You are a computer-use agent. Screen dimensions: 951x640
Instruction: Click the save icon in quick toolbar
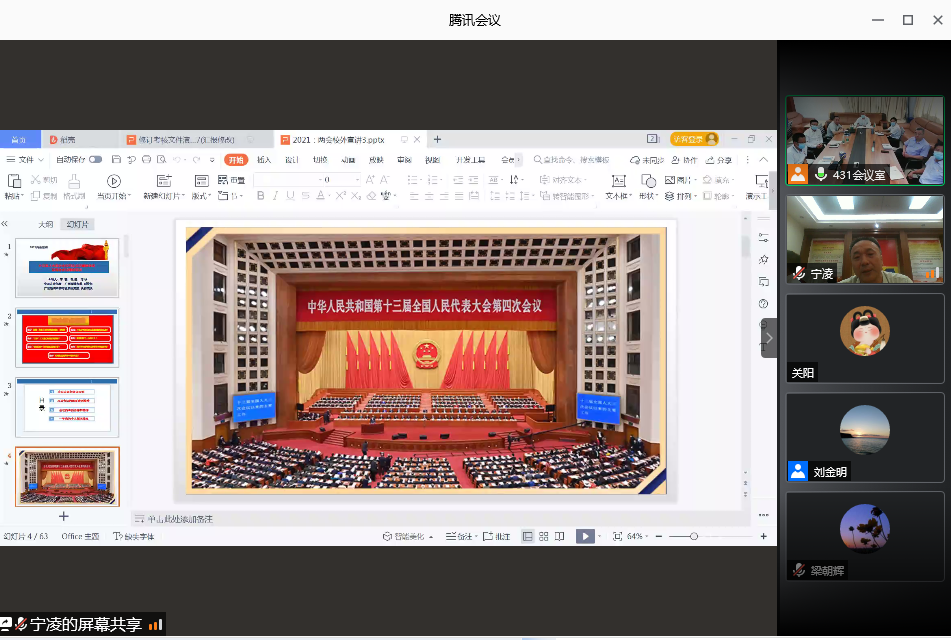tap(117, 160)
